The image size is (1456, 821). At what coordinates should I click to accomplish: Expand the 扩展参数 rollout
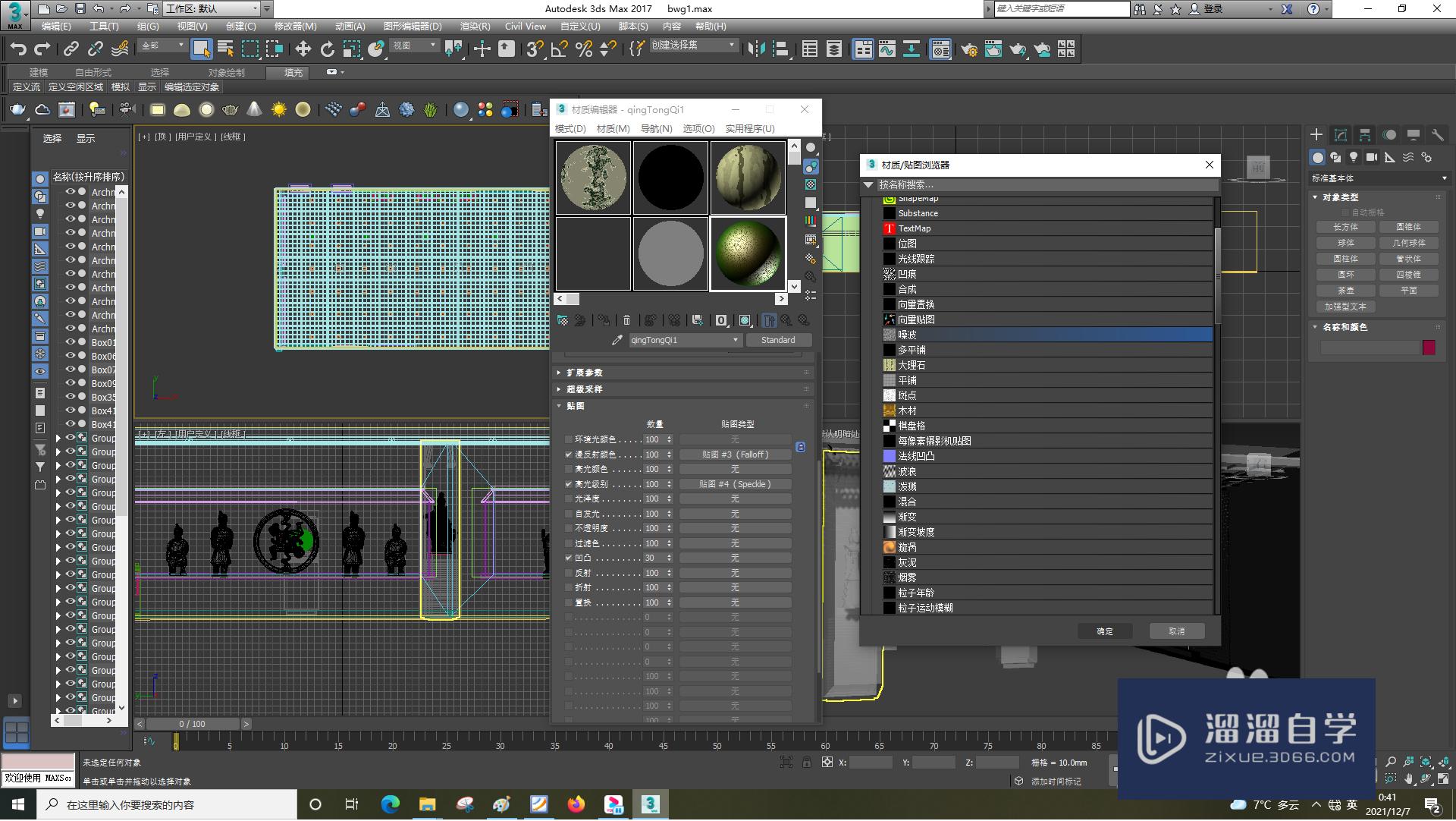[x=584, y=373]
